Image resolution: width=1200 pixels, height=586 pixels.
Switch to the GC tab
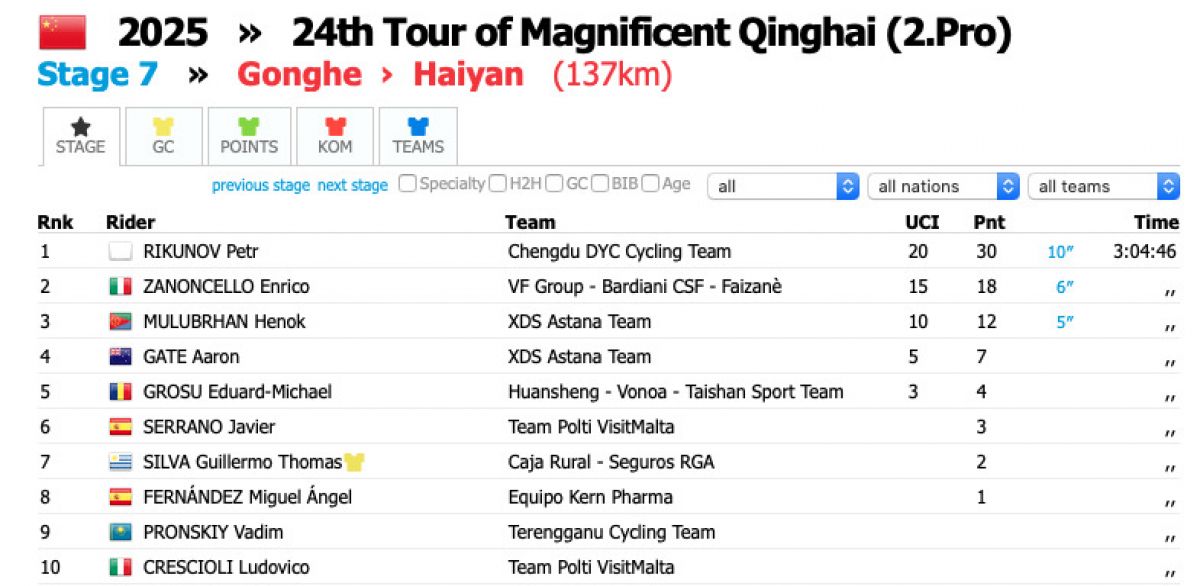163,136
